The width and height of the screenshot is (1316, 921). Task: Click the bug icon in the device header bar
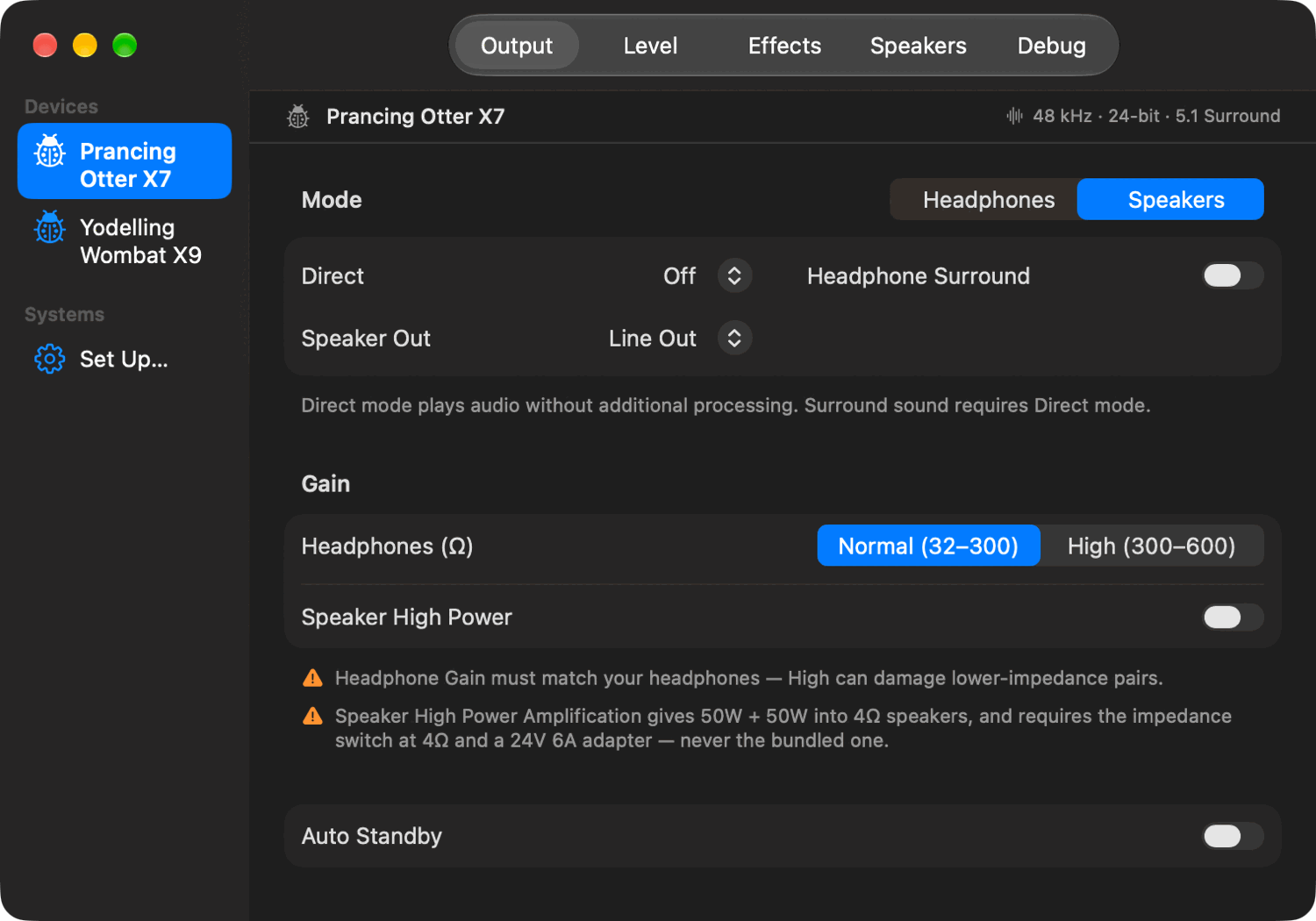[298, 117]
